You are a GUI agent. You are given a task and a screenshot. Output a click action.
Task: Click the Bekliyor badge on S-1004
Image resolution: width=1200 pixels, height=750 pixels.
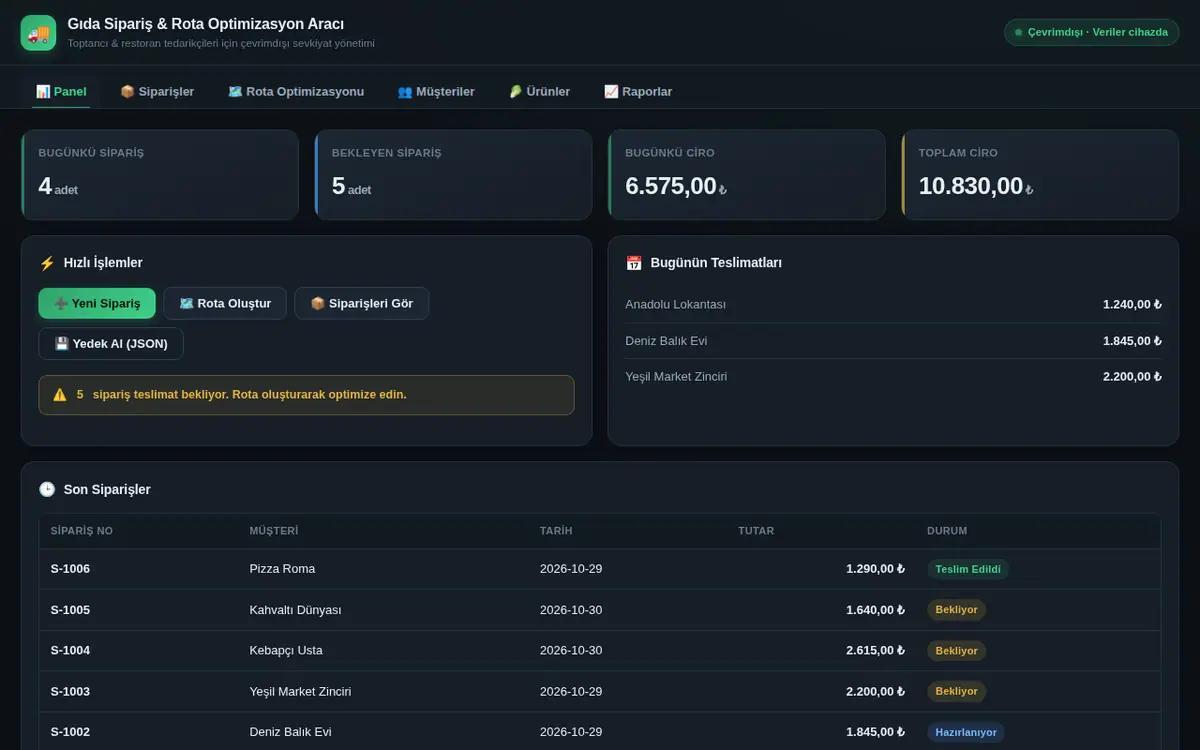[x=957, y=651]
